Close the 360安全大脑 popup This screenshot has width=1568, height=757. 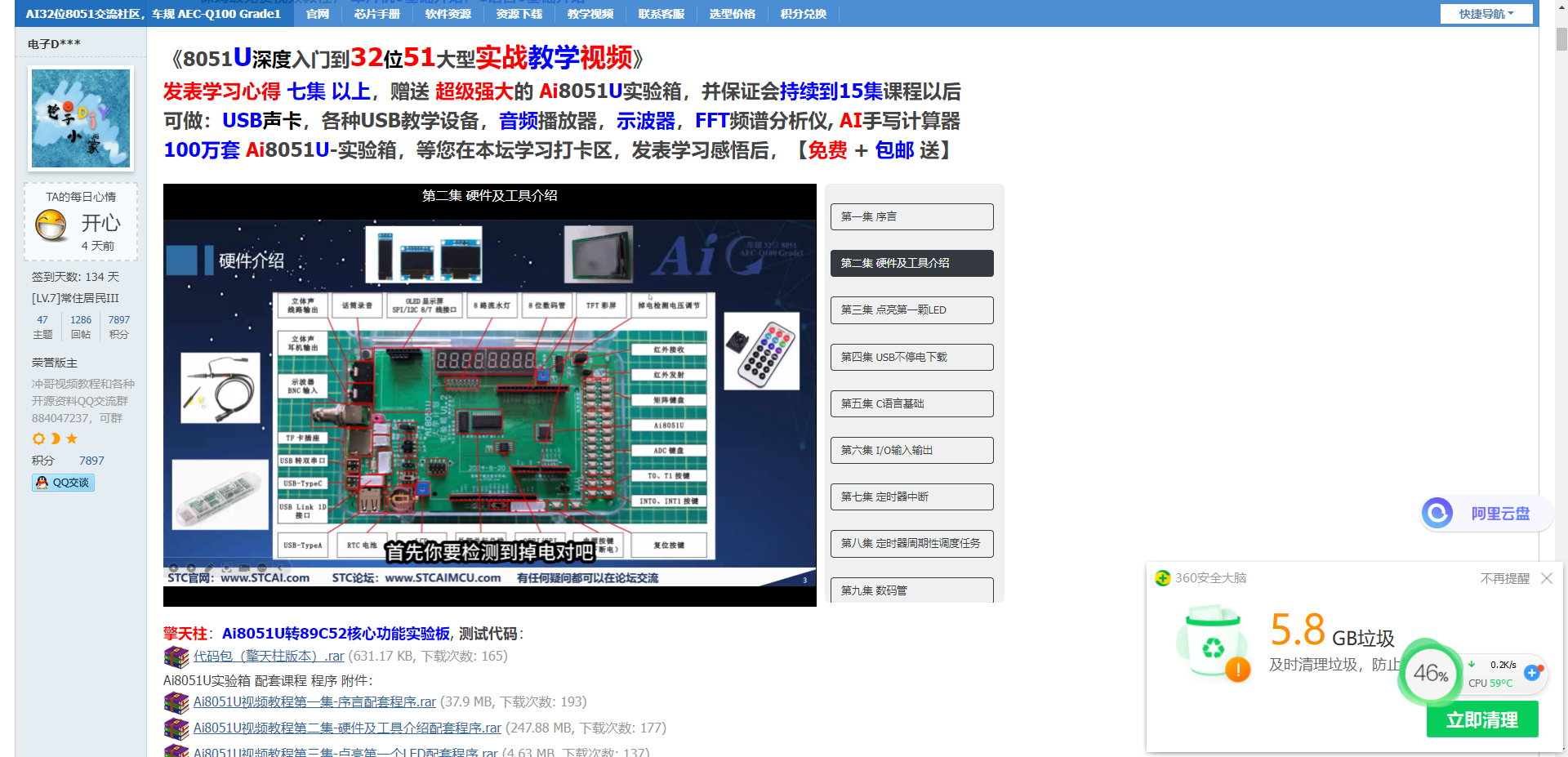(x=1547, y=578)
